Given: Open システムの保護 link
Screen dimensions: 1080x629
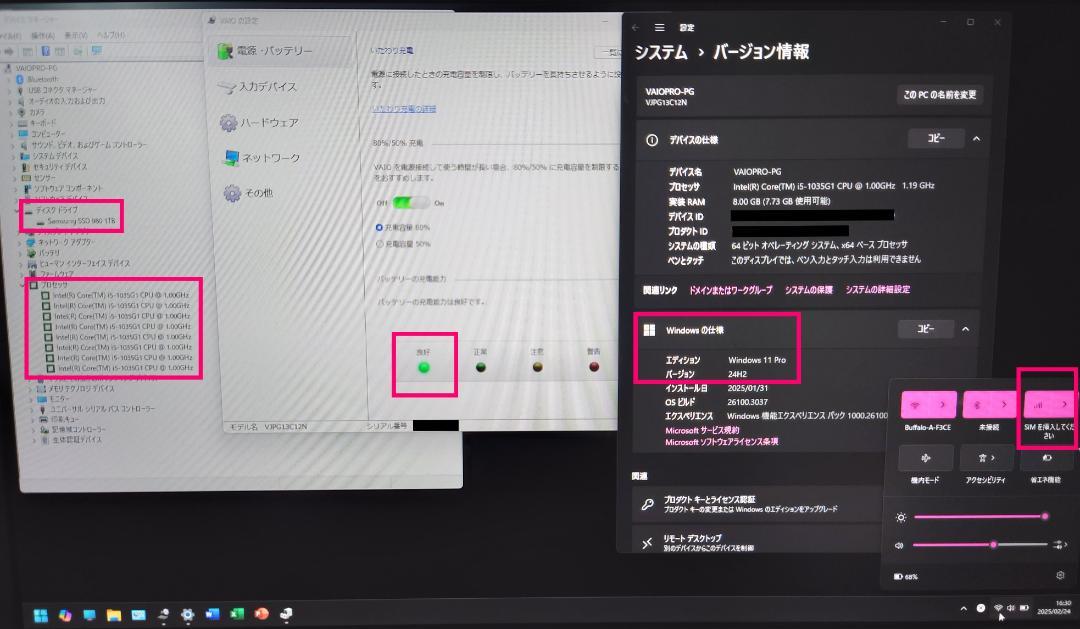Looking at the screenshot, I should (809, 290).
